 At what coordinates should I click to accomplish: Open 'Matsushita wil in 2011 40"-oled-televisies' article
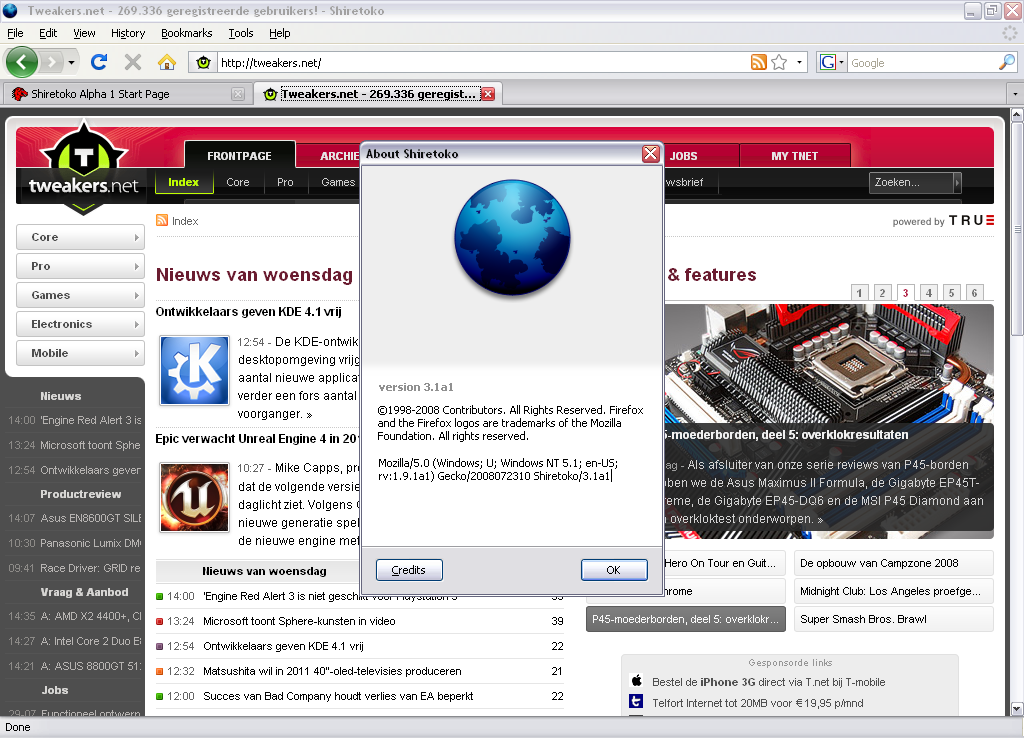coord(332,671)
